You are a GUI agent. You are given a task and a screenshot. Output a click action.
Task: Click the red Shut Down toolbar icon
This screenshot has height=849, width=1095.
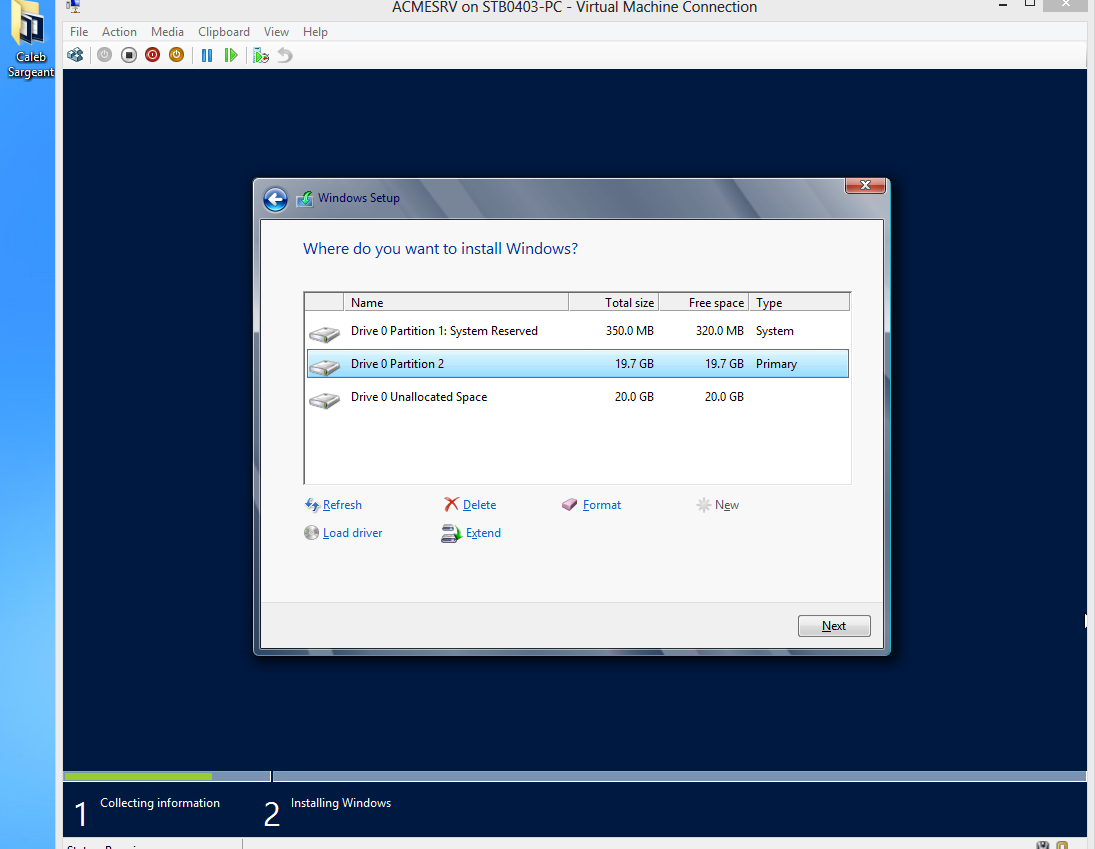coord(152,55)
